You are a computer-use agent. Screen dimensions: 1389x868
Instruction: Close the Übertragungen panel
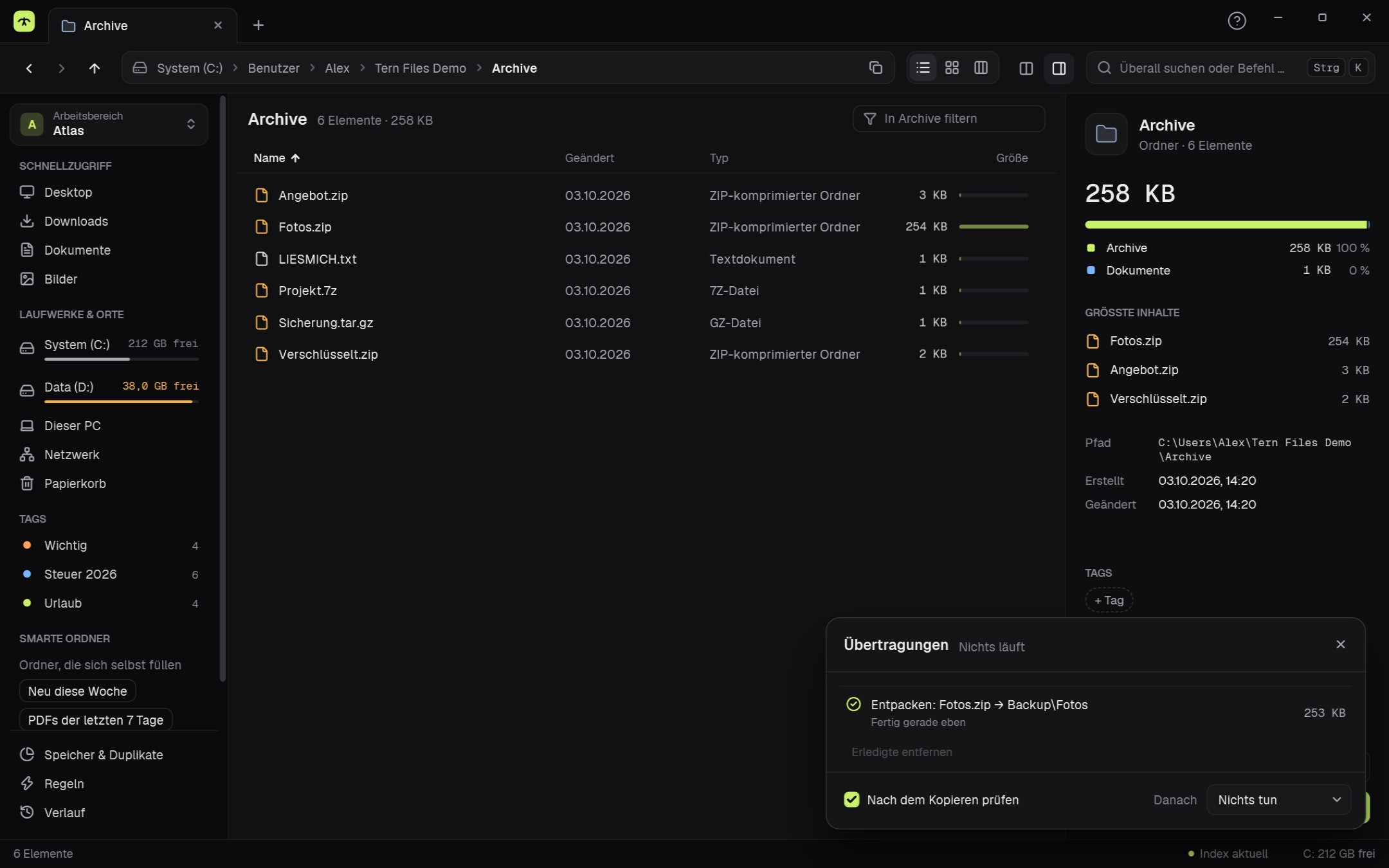pyautogui.click(x=1340, y=644)
